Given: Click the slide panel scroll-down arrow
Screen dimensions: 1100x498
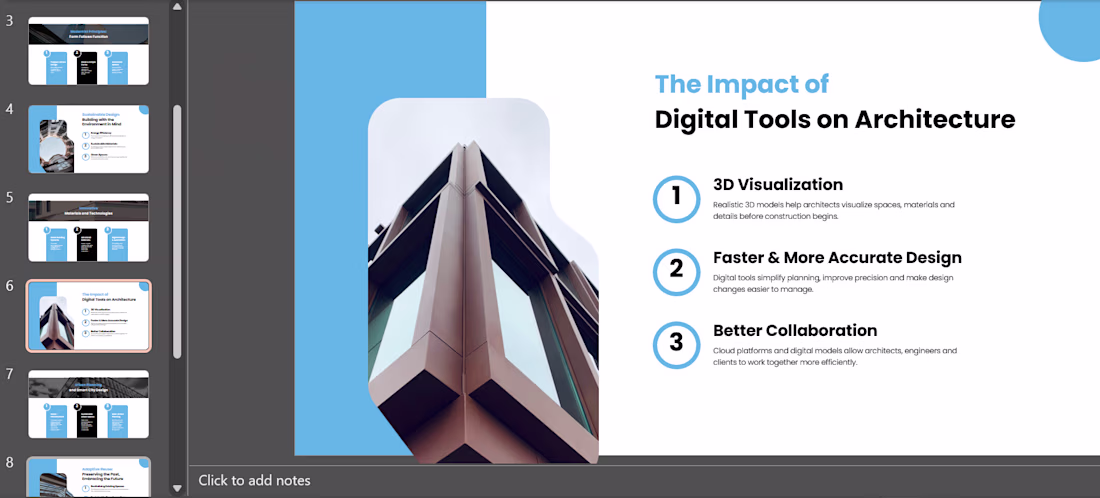Looking at the screenshot, I should 177,488.
